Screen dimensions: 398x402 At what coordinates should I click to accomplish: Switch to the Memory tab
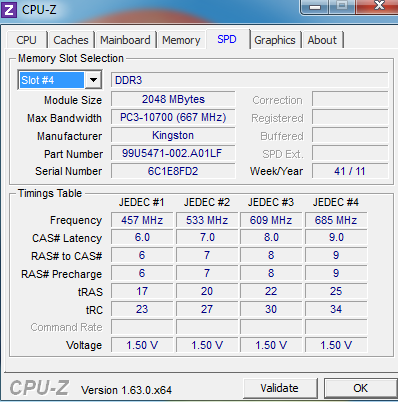(181, 40)
